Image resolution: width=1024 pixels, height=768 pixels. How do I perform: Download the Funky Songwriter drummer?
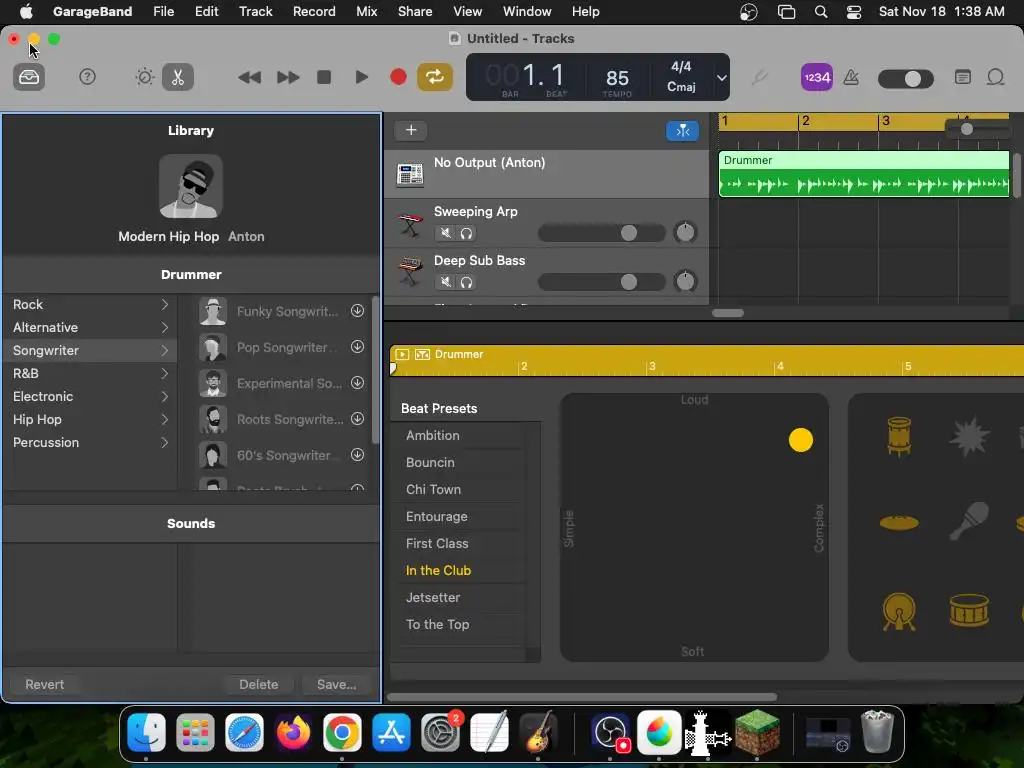tap(357, 311)
